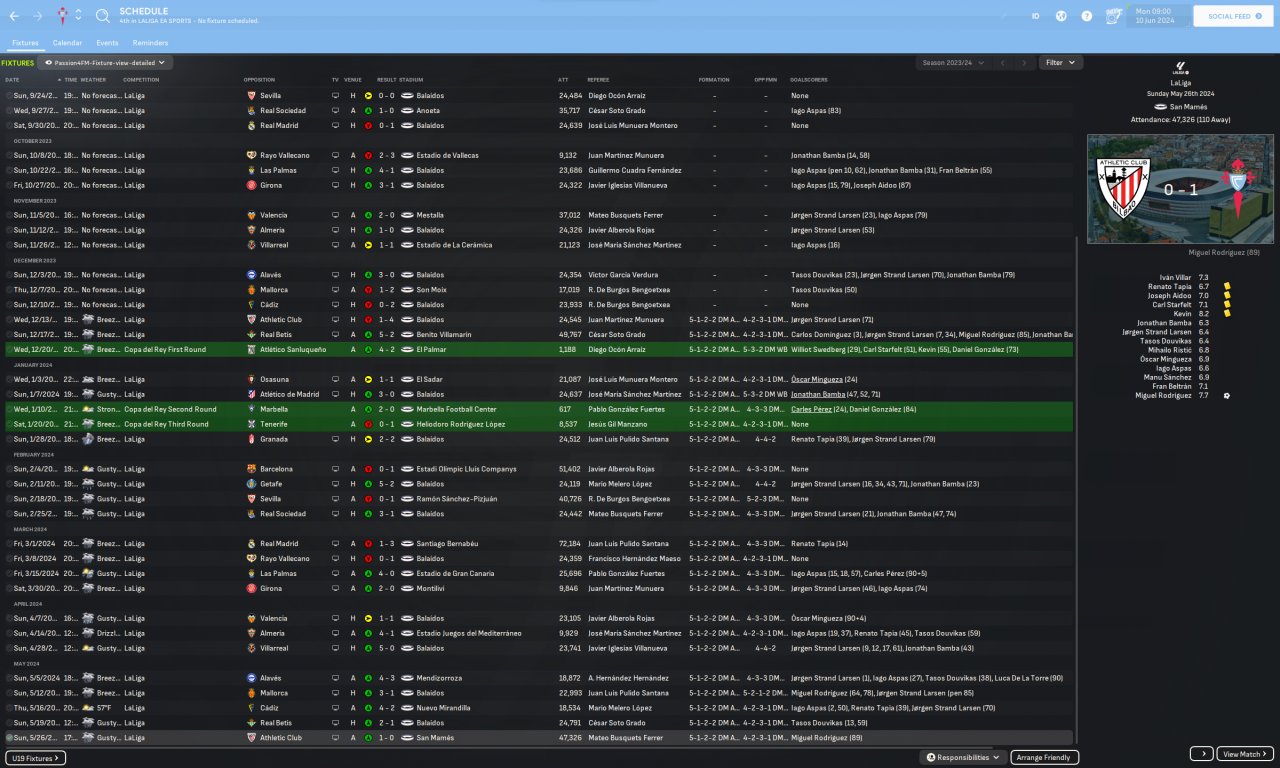
Task: Click the Granada club badge
Action: (251, 439)
